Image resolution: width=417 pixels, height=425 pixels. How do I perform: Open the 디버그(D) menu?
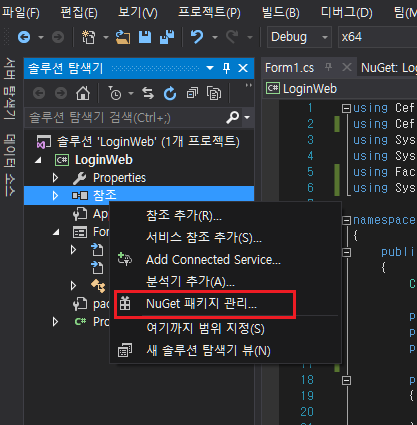click(x=346, y=13)
